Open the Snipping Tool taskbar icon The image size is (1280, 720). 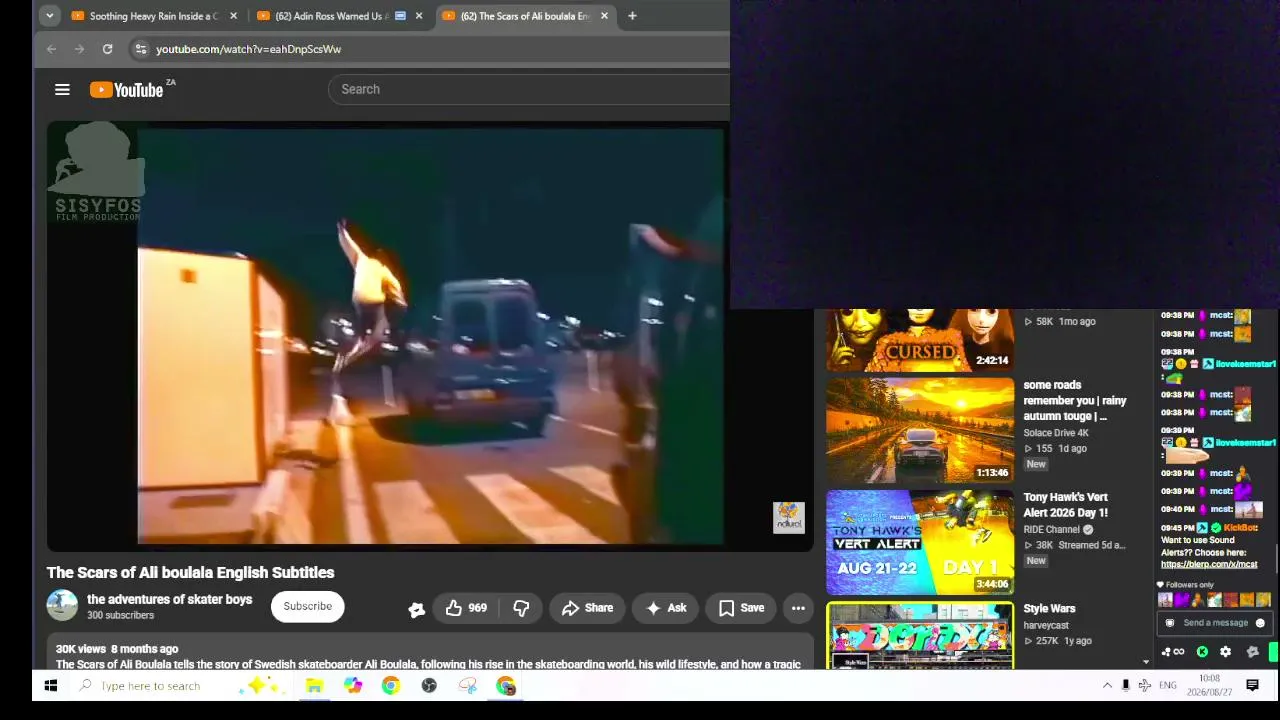(468, 686)
